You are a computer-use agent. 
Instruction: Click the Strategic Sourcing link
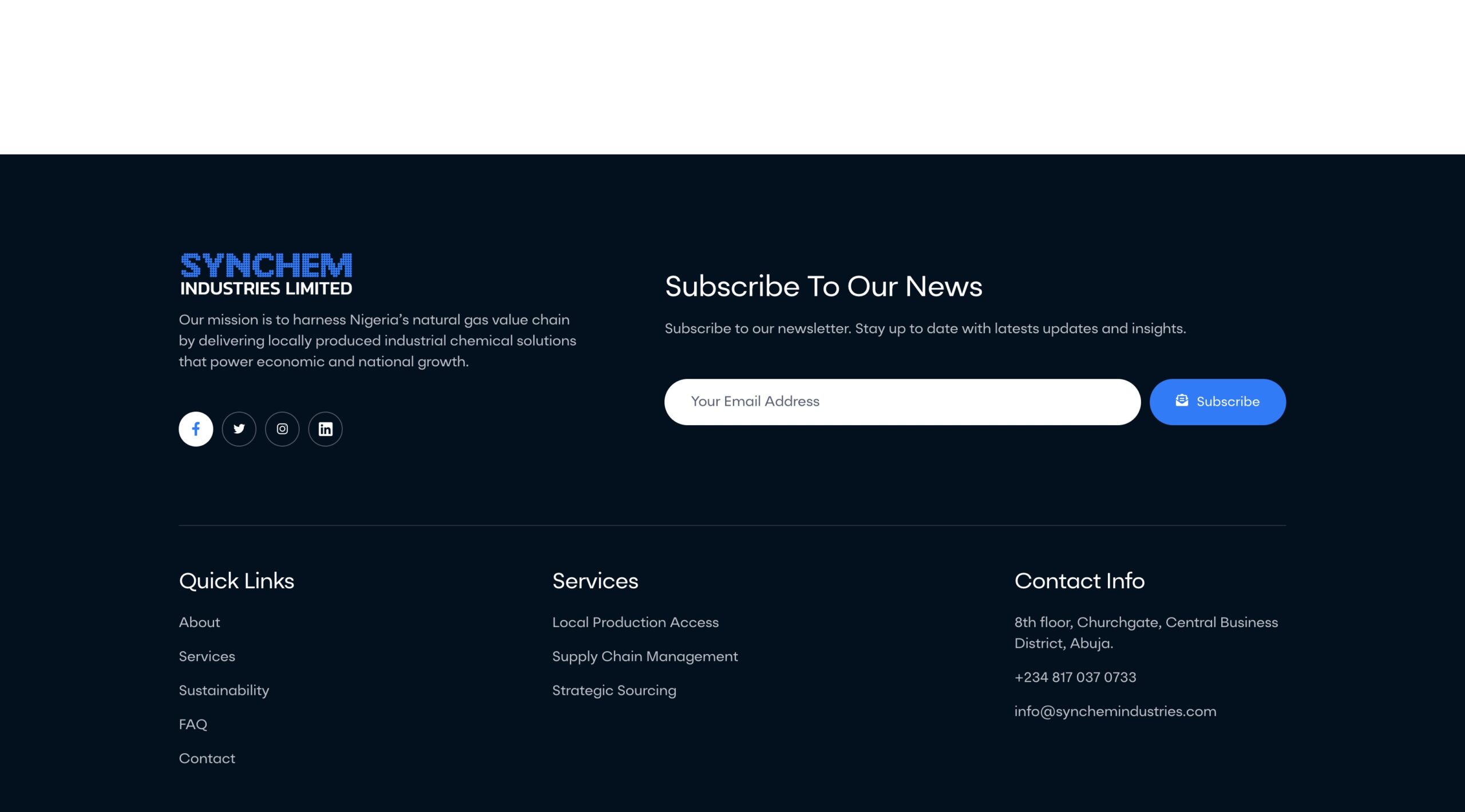pos(614,690)
